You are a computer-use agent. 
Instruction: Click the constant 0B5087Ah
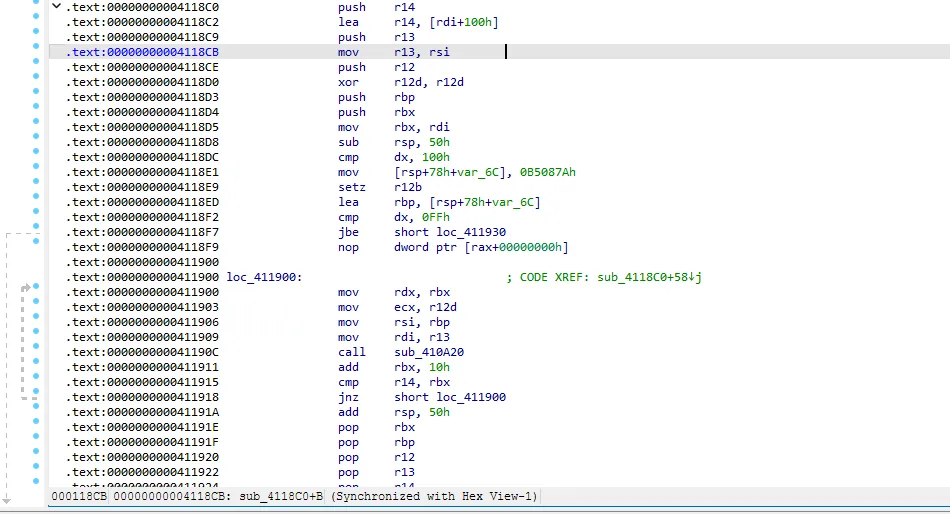pyautogui.click(x=548, y=172)
